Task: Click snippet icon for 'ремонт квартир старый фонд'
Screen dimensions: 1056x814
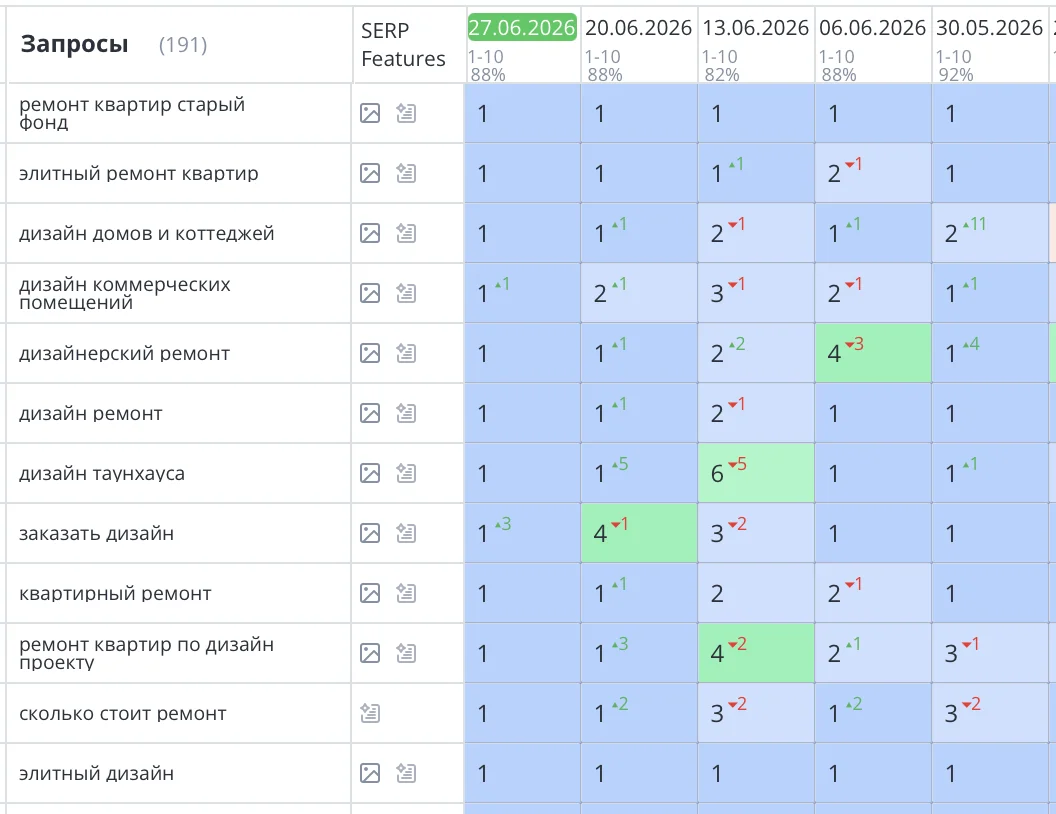Action: (x=406, y=113)
